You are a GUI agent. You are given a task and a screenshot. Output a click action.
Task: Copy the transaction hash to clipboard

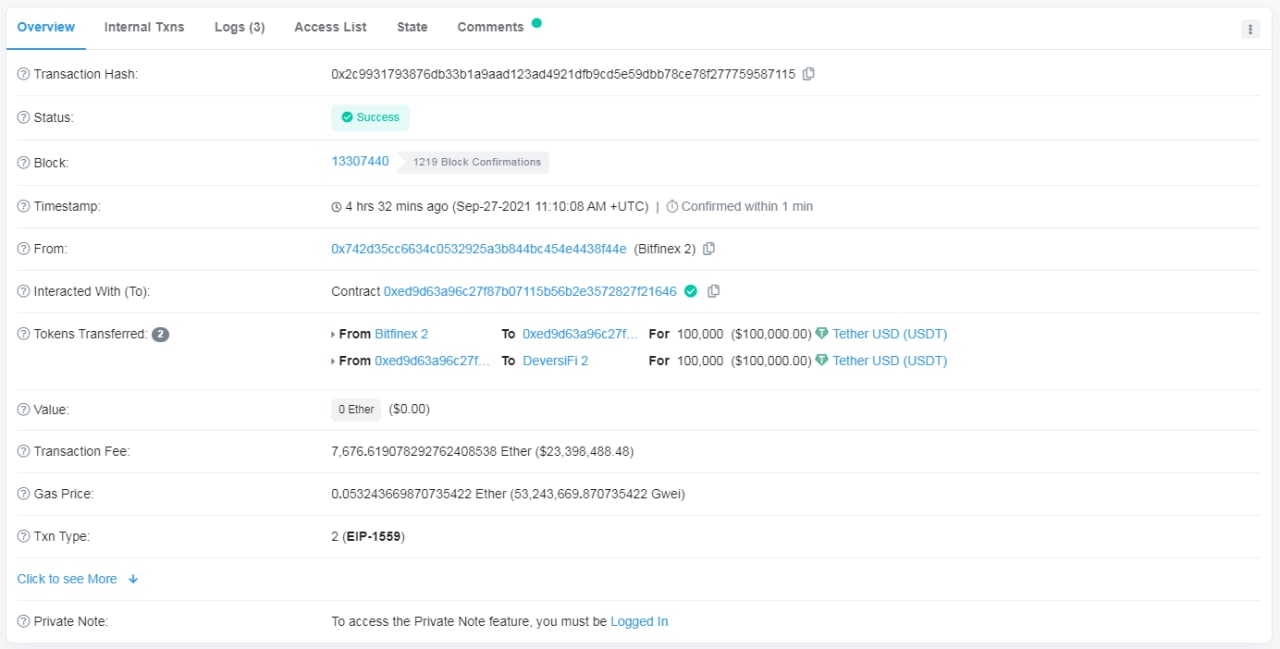point(809,74)
